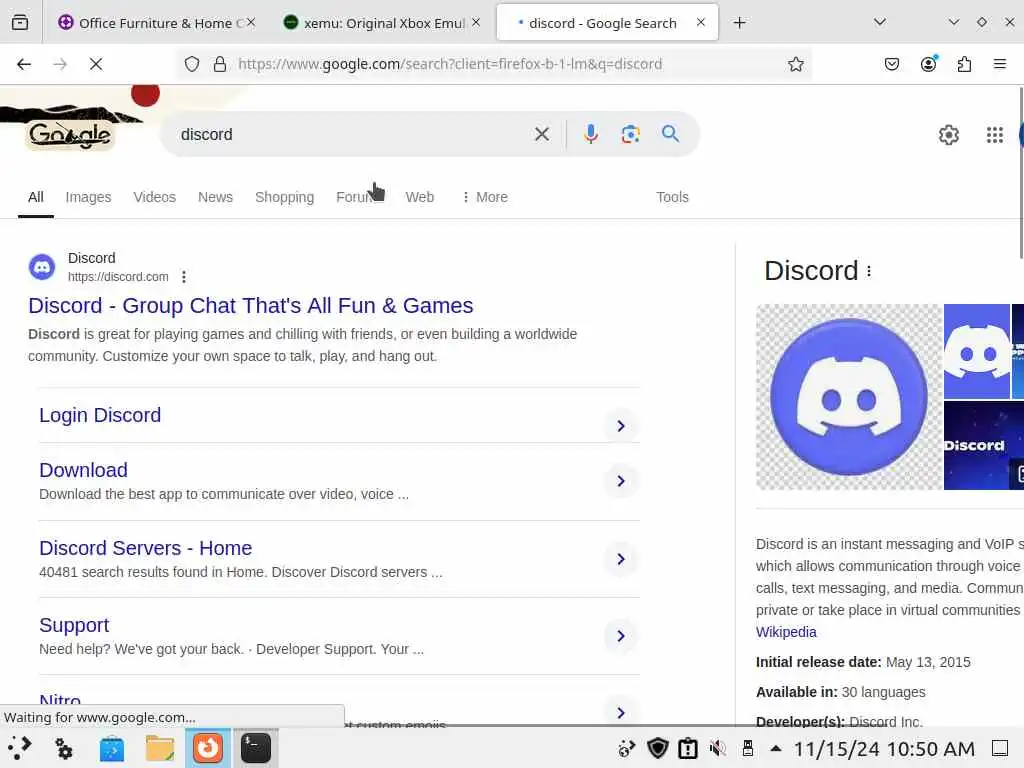Search by image with Google Lens
The width and height of the screenshot is (1024, 768).
[x=630, y=135]
